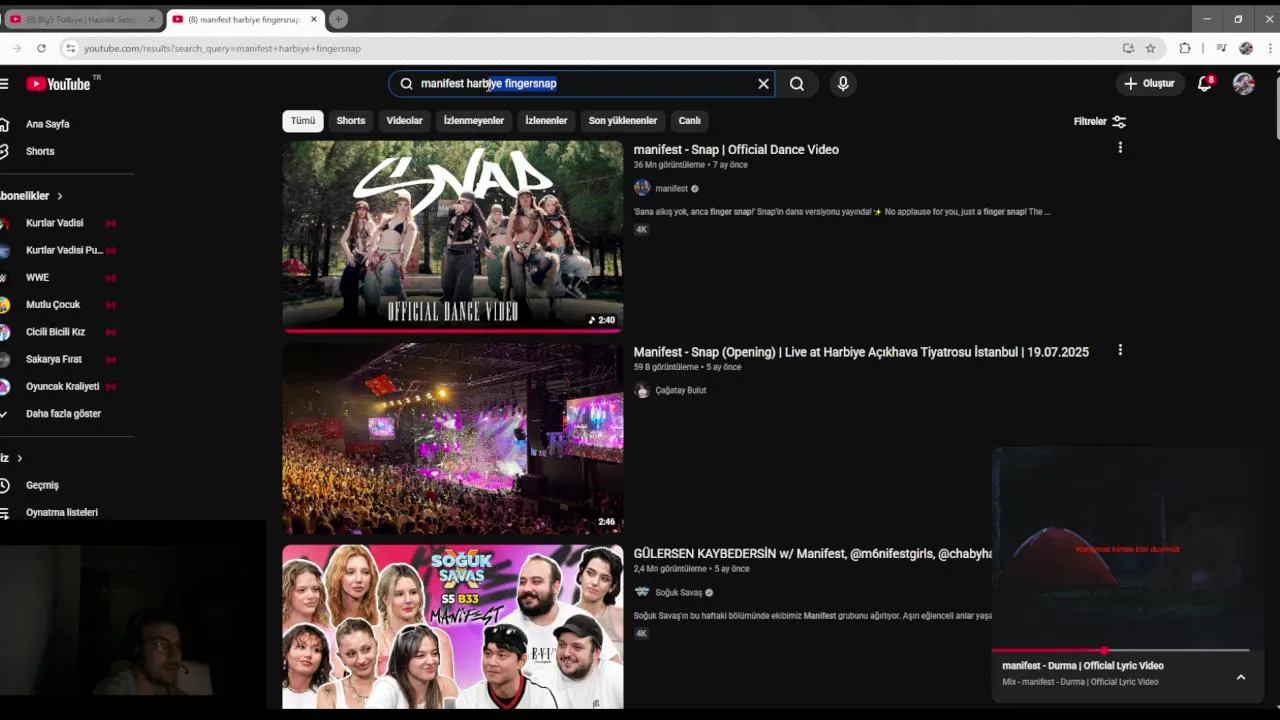Open Oynatma listeleri playlists in sidebar
1280x720 pixels.
tap(62, 512)
